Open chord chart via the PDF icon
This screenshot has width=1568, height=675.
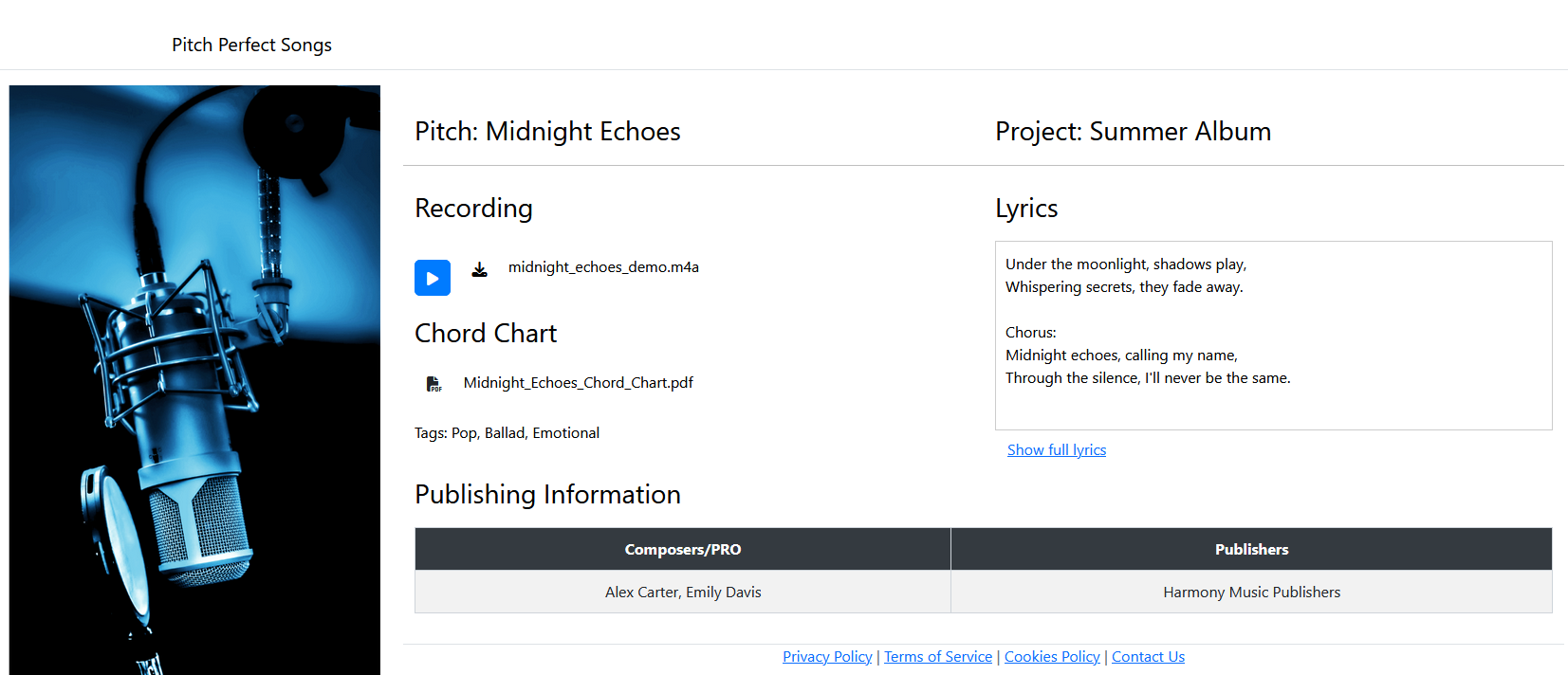pos(434,383)
